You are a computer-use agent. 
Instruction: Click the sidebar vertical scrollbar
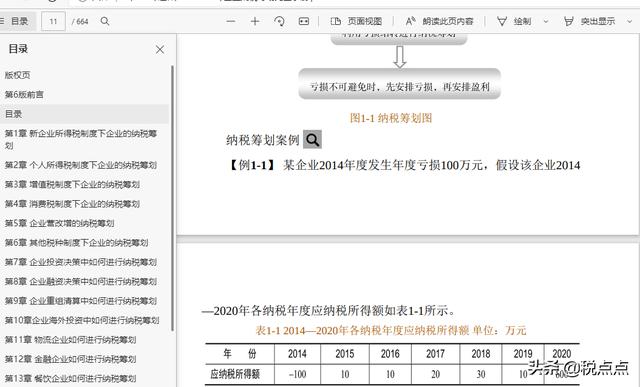173,198
